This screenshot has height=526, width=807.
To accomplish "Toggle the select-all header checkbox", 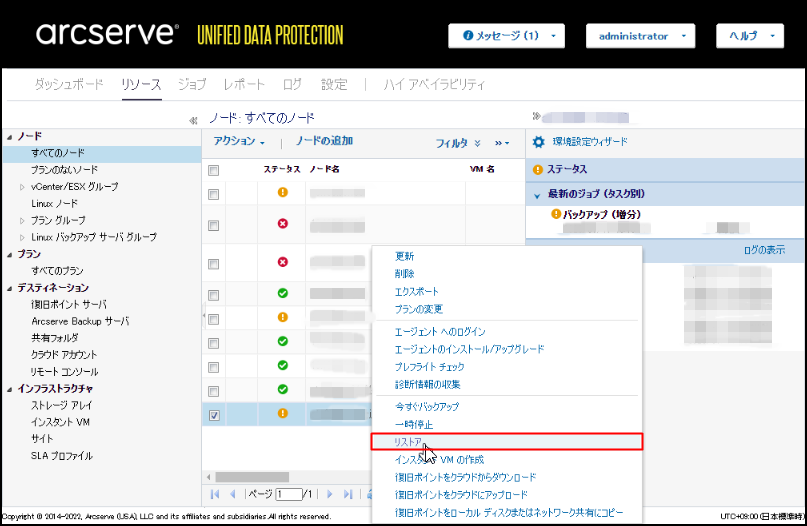I will 214,170.
